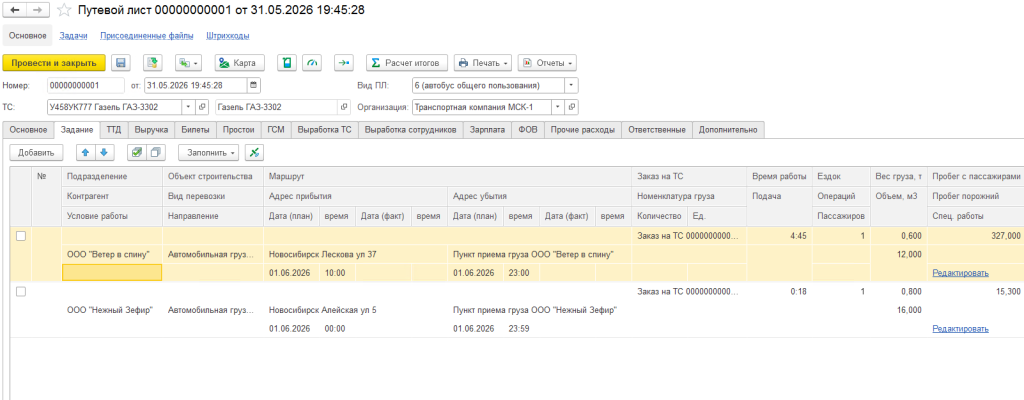Click the post document icon
Viewport: 1024px width, 400px height.
pos(152,63)
